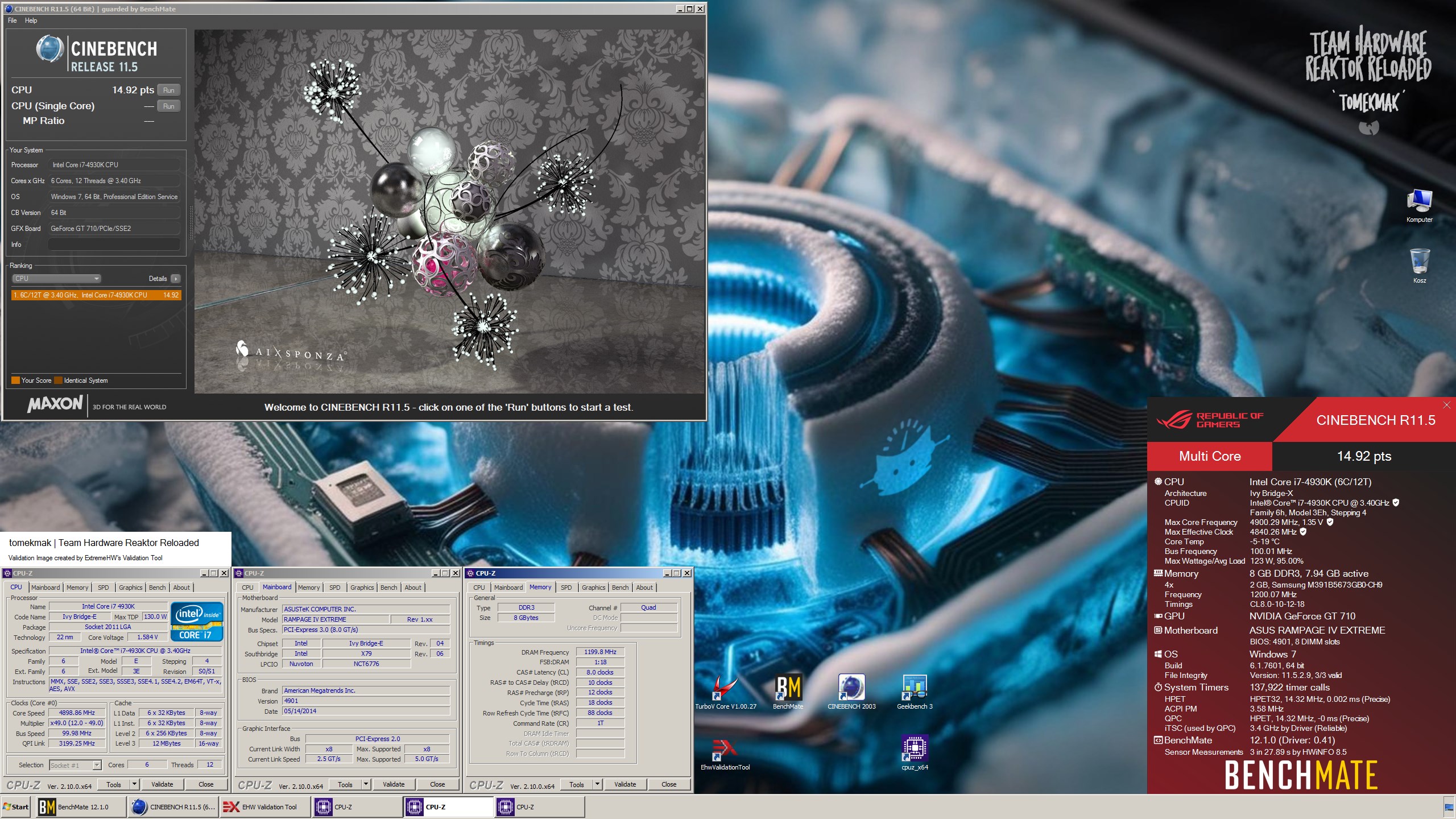Click Close in the Mainboard CPU-Z window
The height and width of the screenshot is (819, 1456).
(437, 784)
